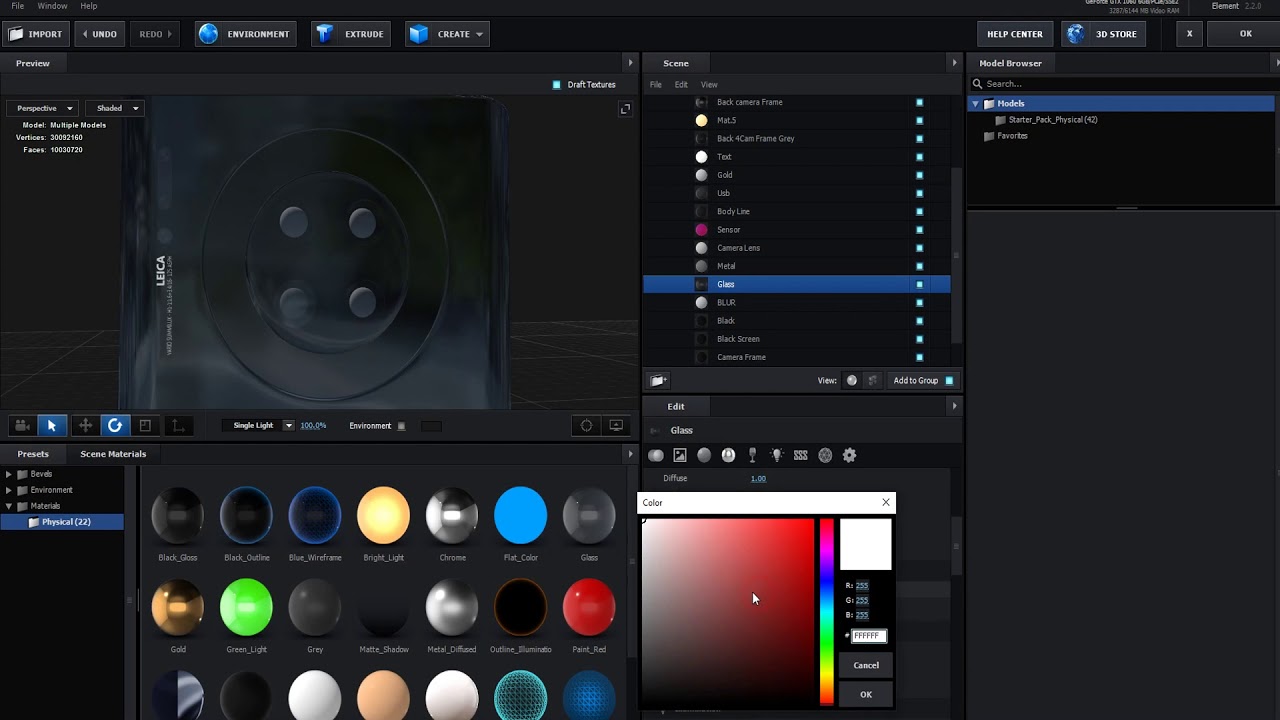The width and height of the screenshot is (1280, 720).
Task: Expand the preview with the maximize icon
Action: pyautogui.click(x=625, y=108)
